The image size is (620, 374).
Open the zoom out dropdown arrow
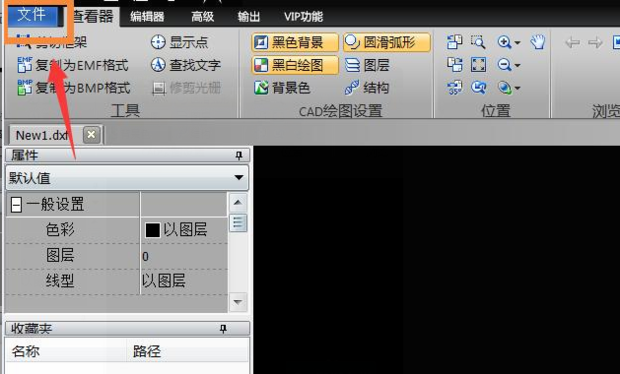[x=518, y=65]
